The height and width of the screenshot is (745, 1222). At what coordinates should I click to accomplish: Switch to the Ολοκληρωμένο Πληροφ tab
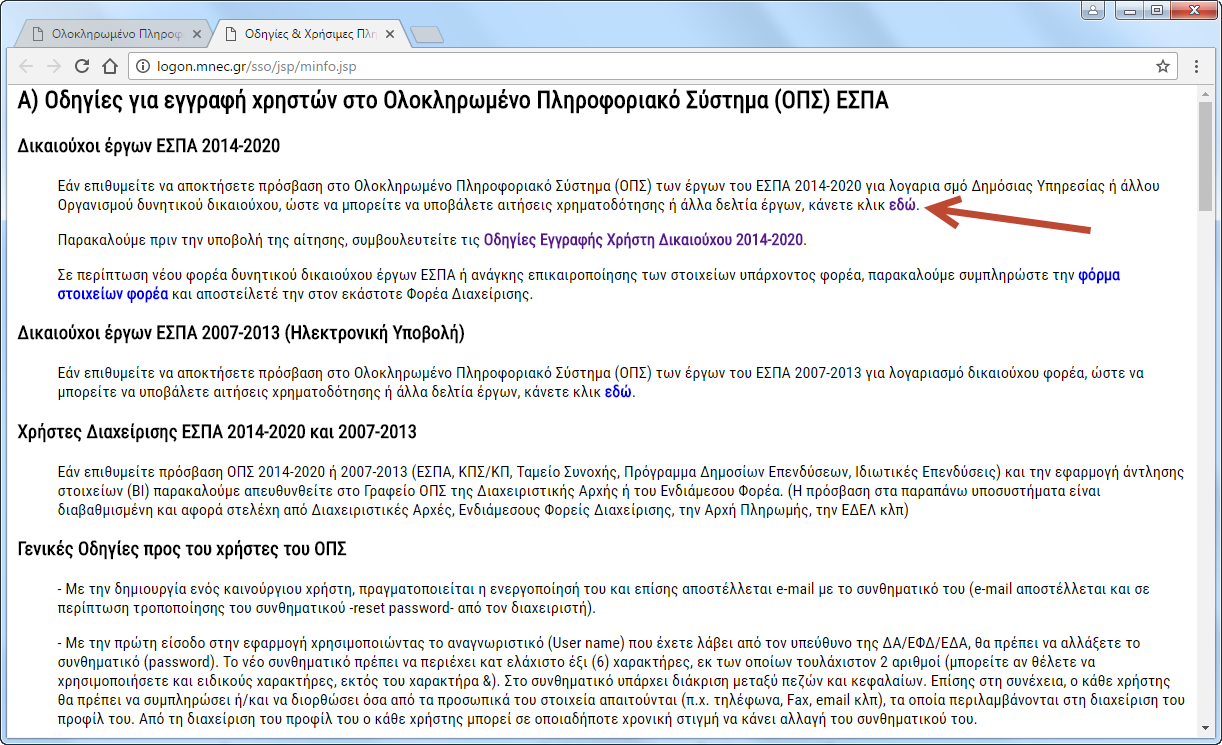[x=110, y=34]
